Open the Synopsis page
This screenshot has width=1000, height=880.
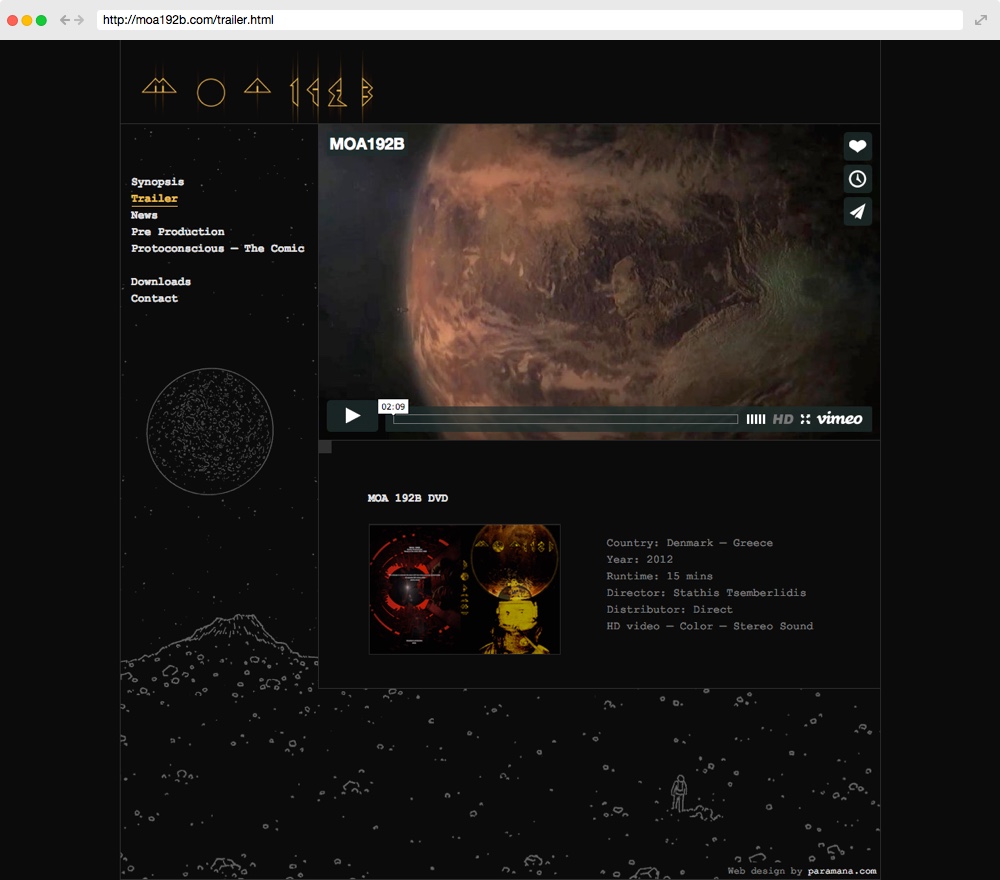point(157,182)
